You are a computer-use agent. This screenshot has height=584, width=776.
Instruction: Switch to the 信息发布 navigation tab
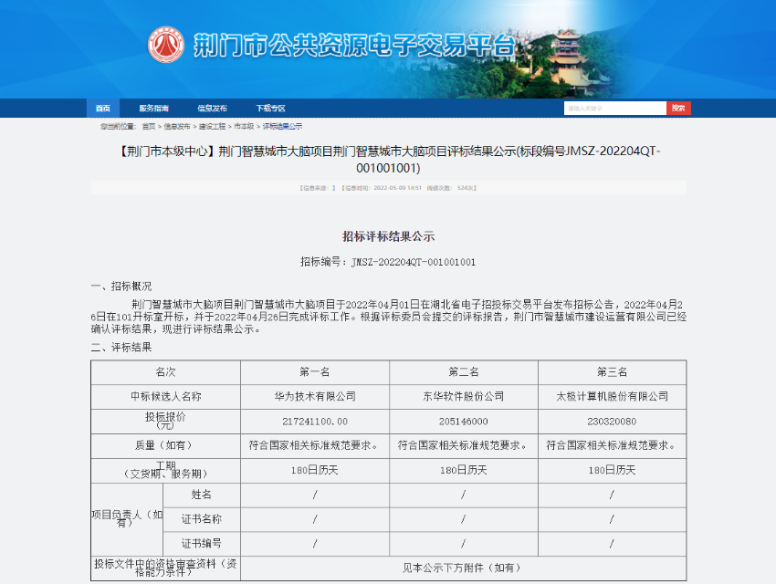211,108
